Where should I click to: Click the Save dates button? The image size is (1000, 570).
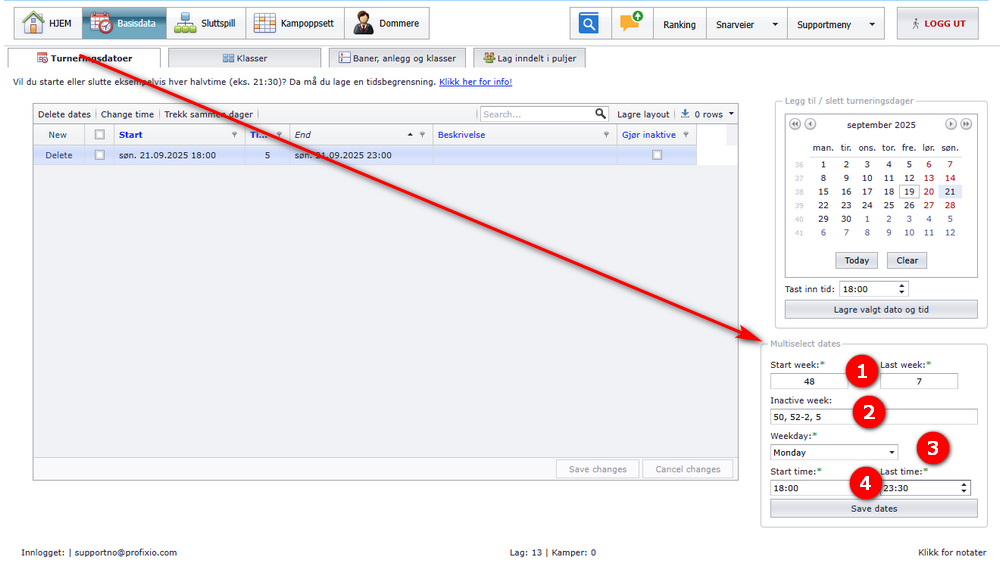tap(874, 508)
